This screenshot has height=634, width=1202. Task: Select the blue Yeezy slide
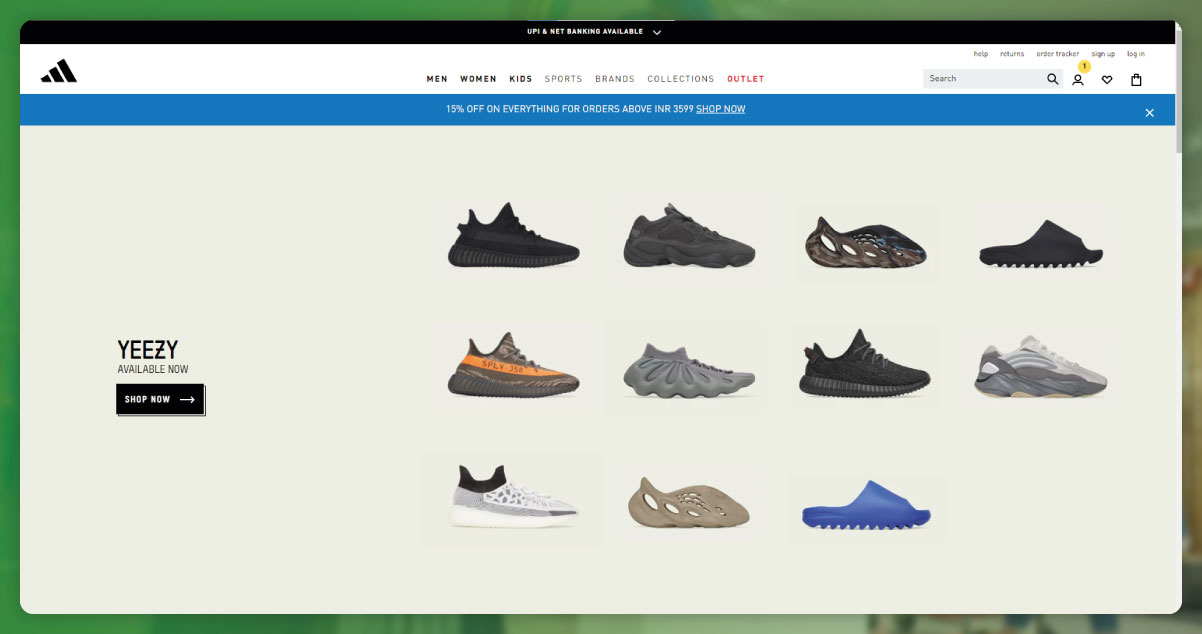click(x=866, y=505)
